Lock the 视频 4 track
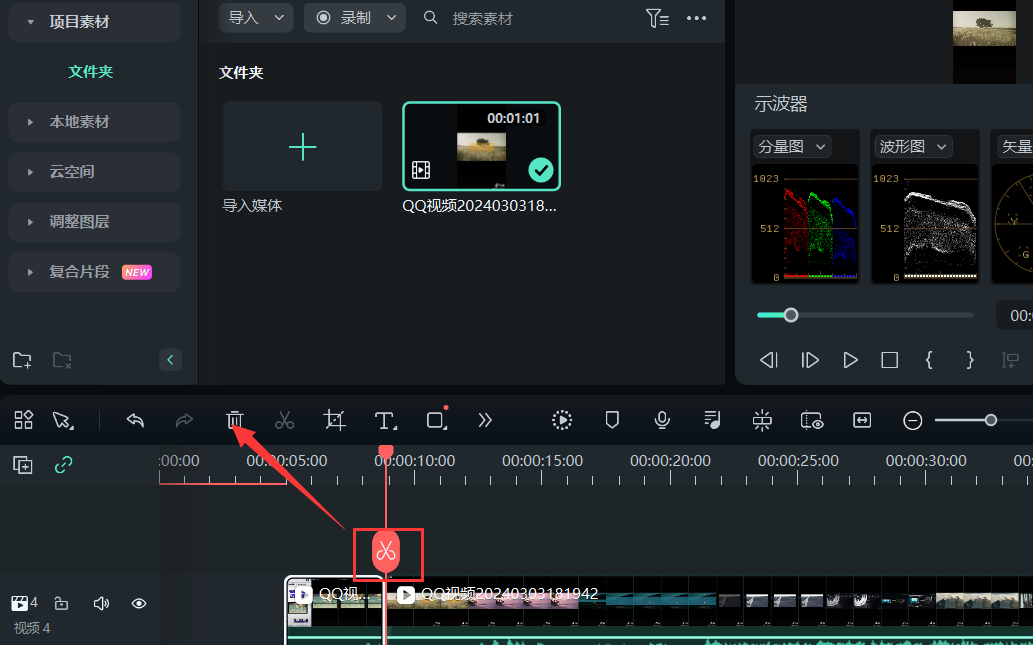Viewport: 1033px width, 645px height. tap(61, 603)
